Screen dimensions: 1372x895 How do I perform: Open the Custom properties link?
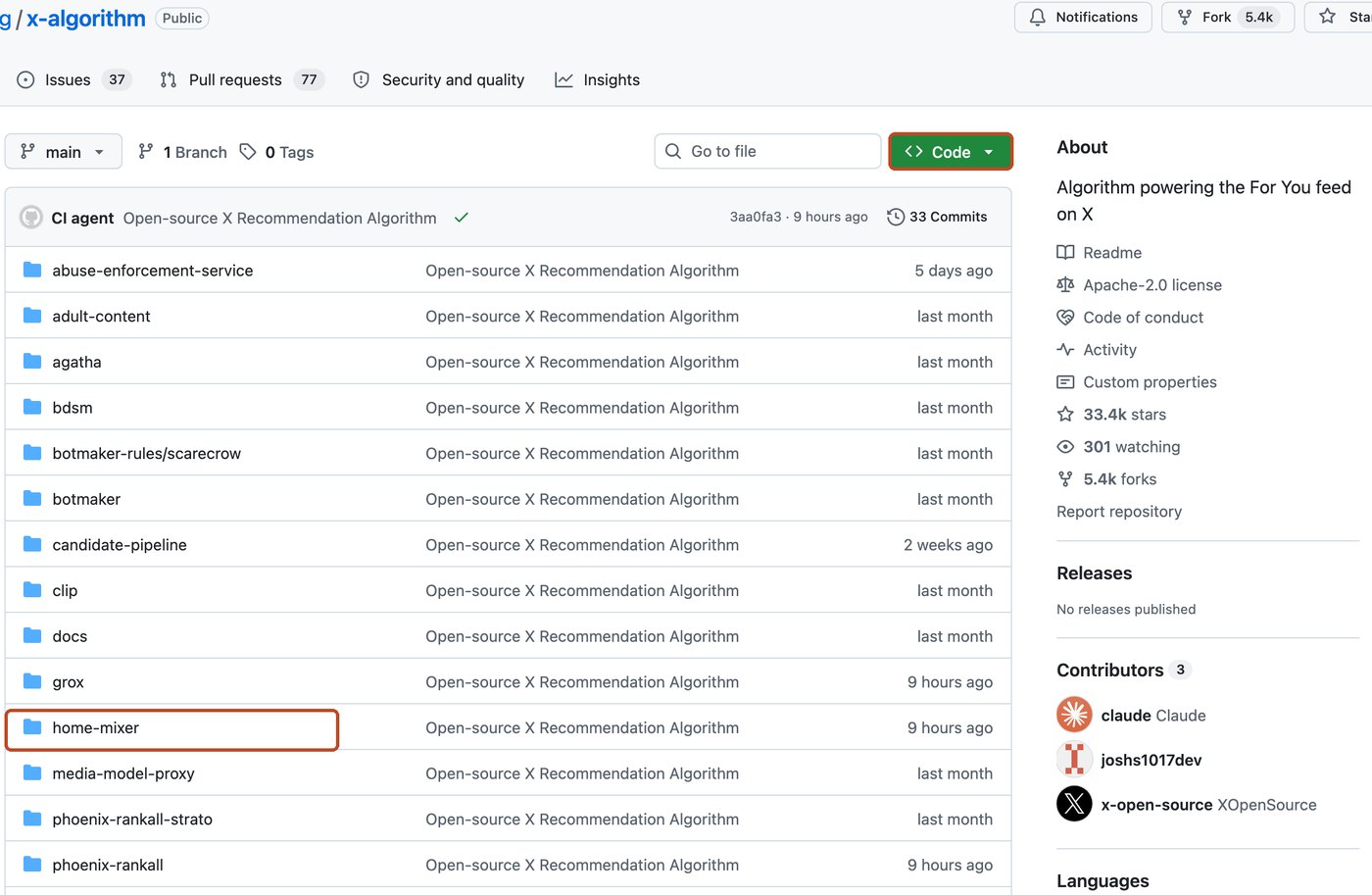click(x=1137, y=382)
